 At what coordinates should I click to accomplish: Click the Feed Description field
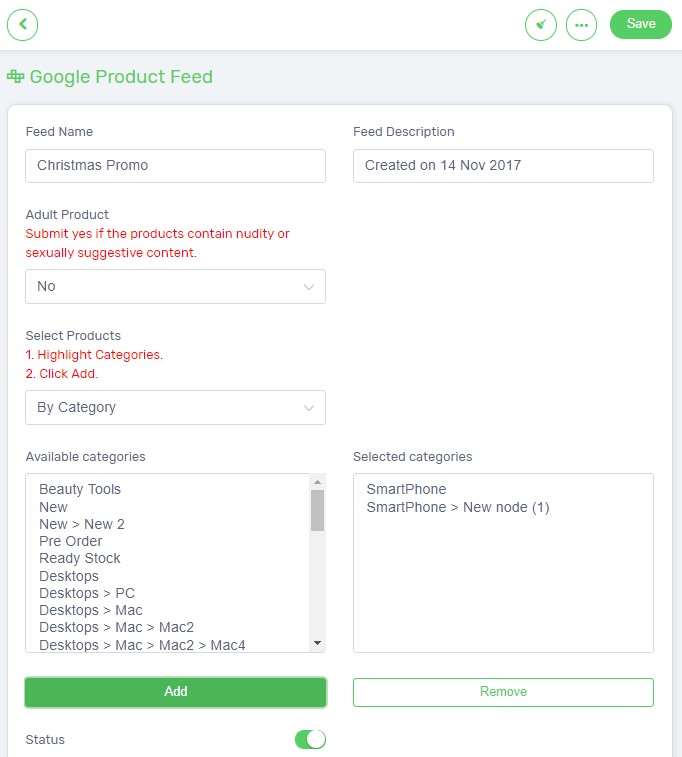[x=503, y=166]
